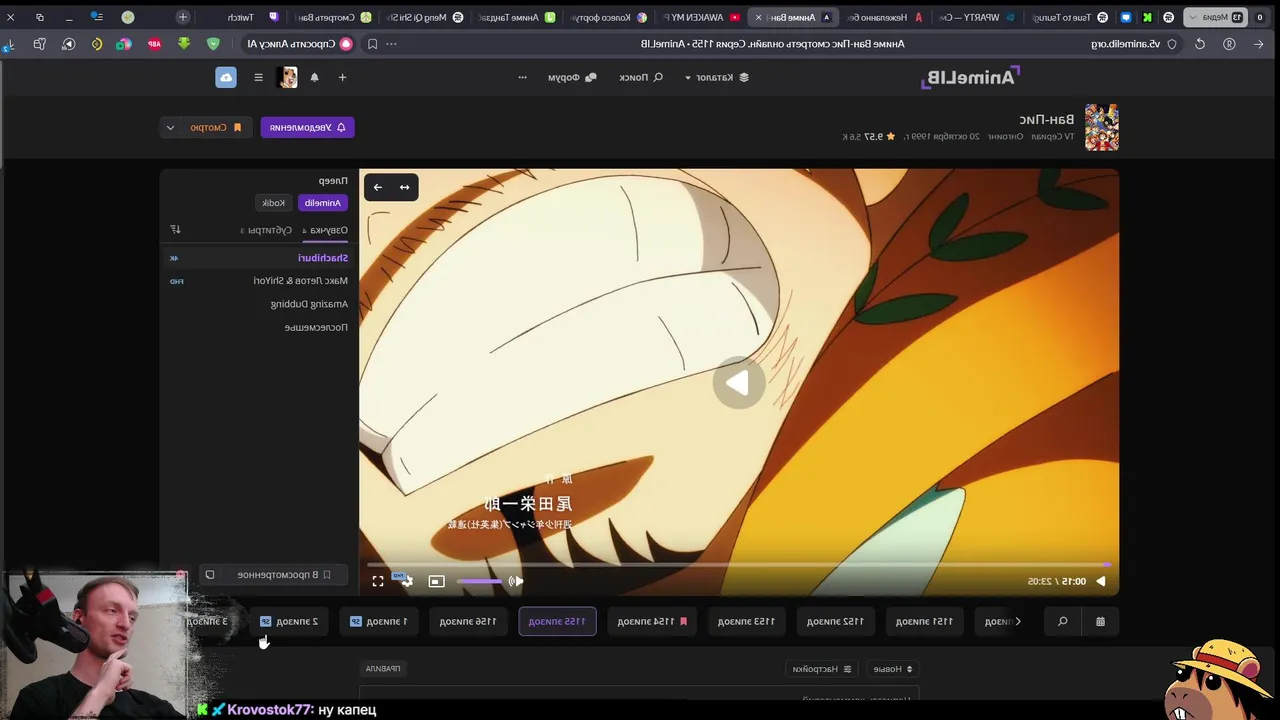1280x720 pixels.
Task: Open the hamburger menu beside the avatar
Action: coord(258,77)
